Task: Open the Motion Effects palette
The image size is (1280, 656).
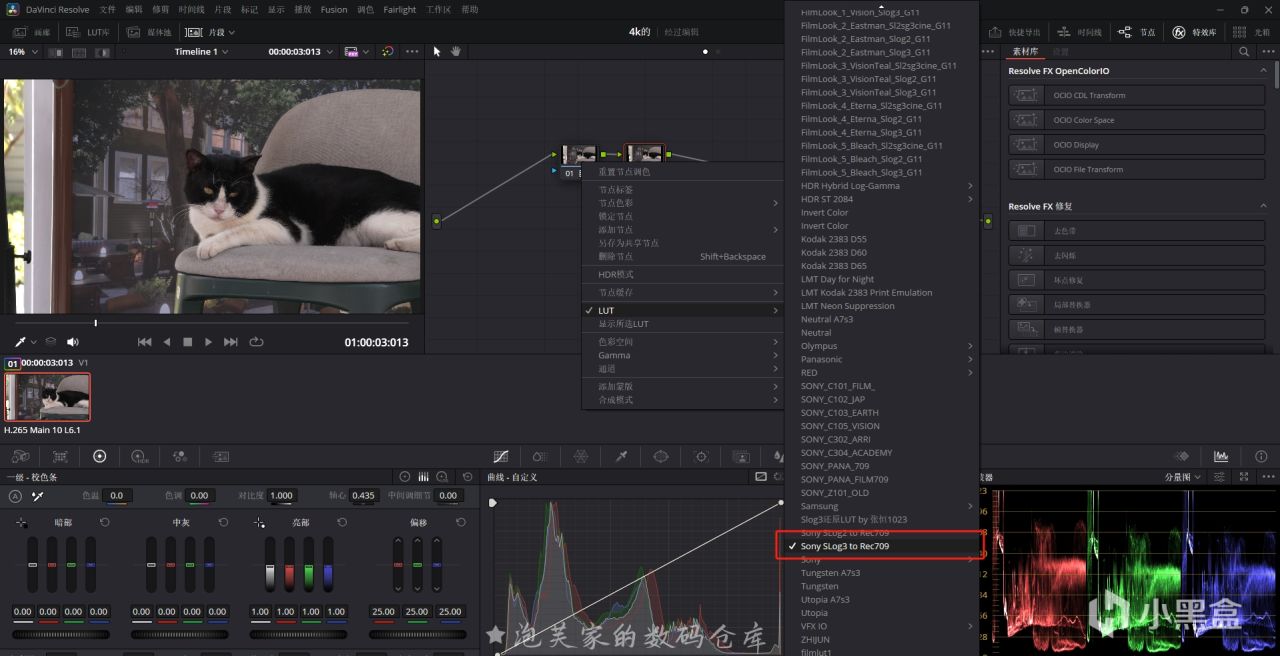Action: (x=219, y=456)
